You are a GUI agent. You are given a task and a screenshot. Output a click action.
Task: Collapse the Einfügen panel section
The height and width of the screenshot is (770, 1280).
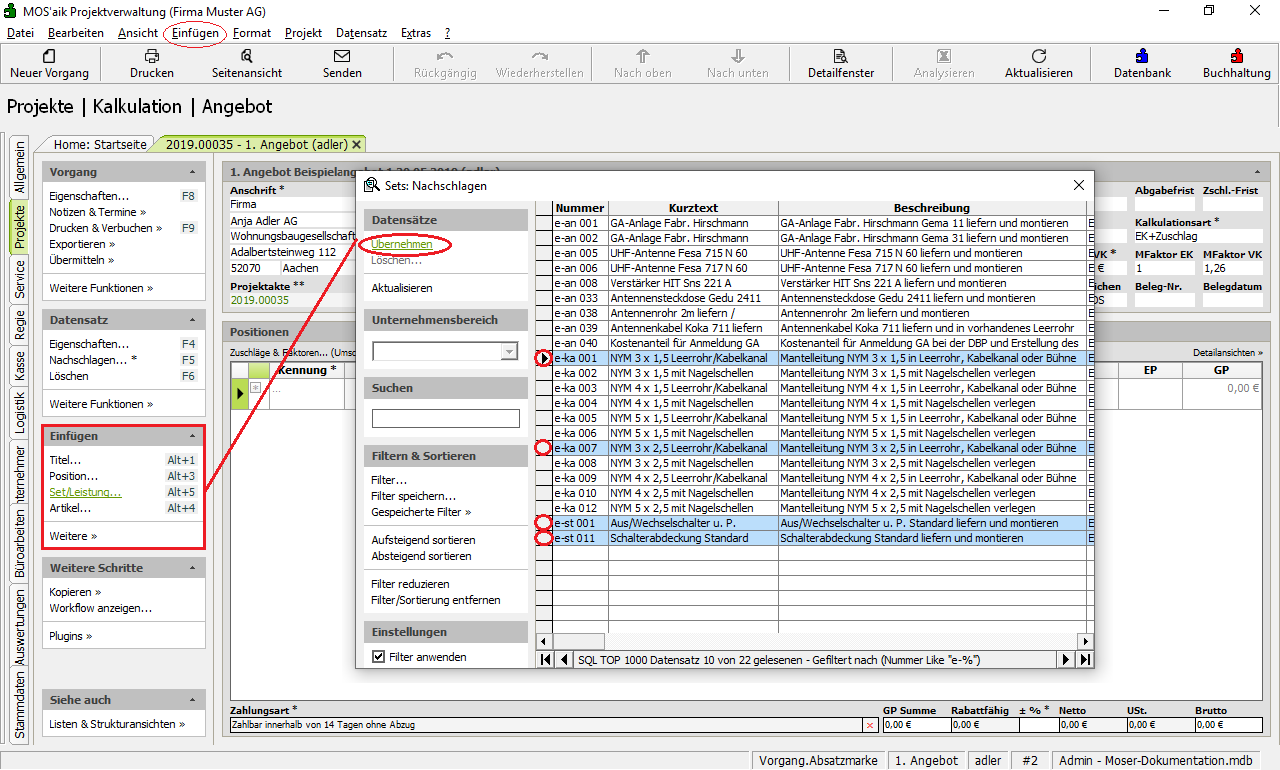click(x=191, y=436)
